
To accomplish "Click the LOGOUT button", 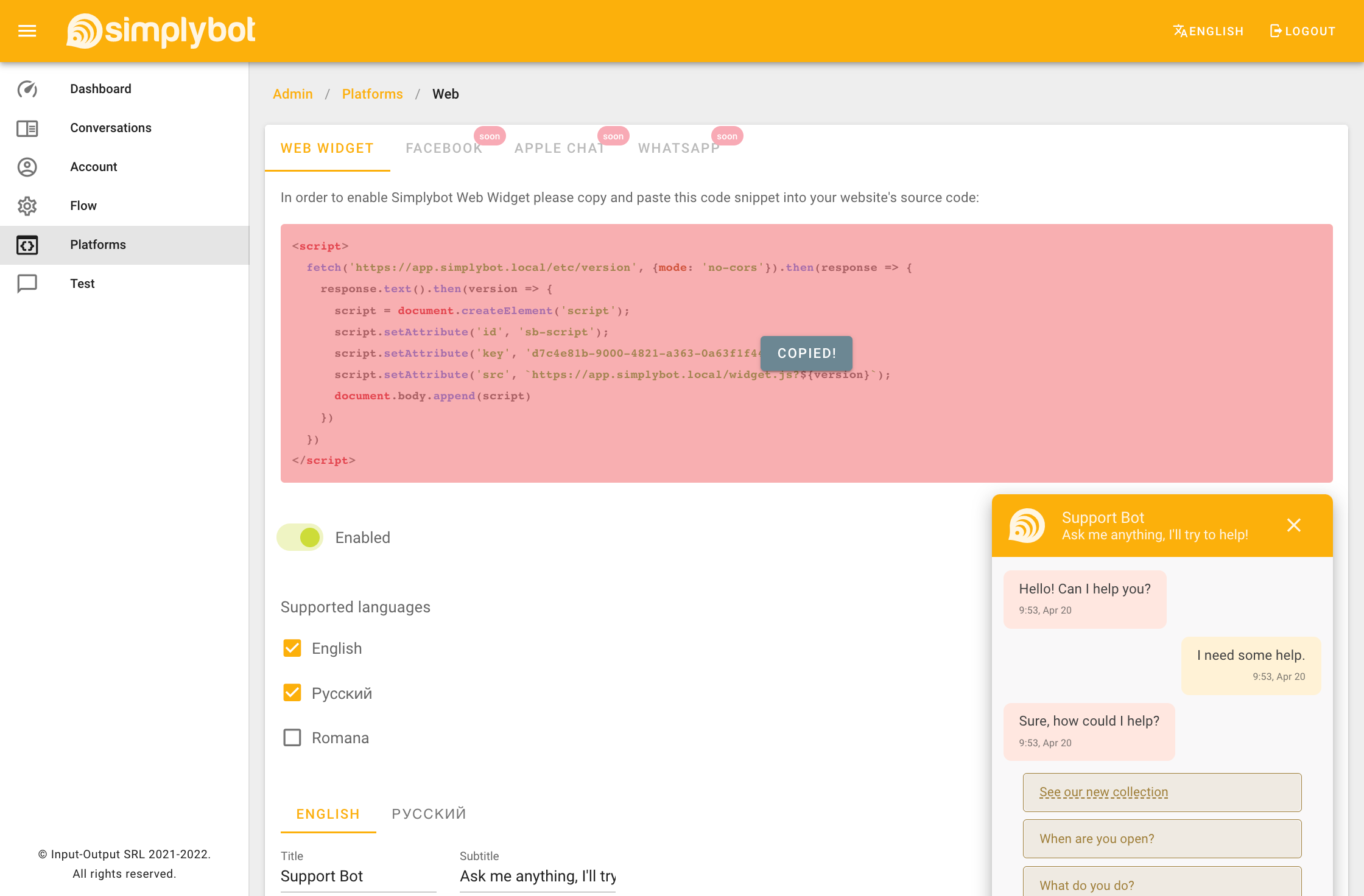I will point(1302,31).
